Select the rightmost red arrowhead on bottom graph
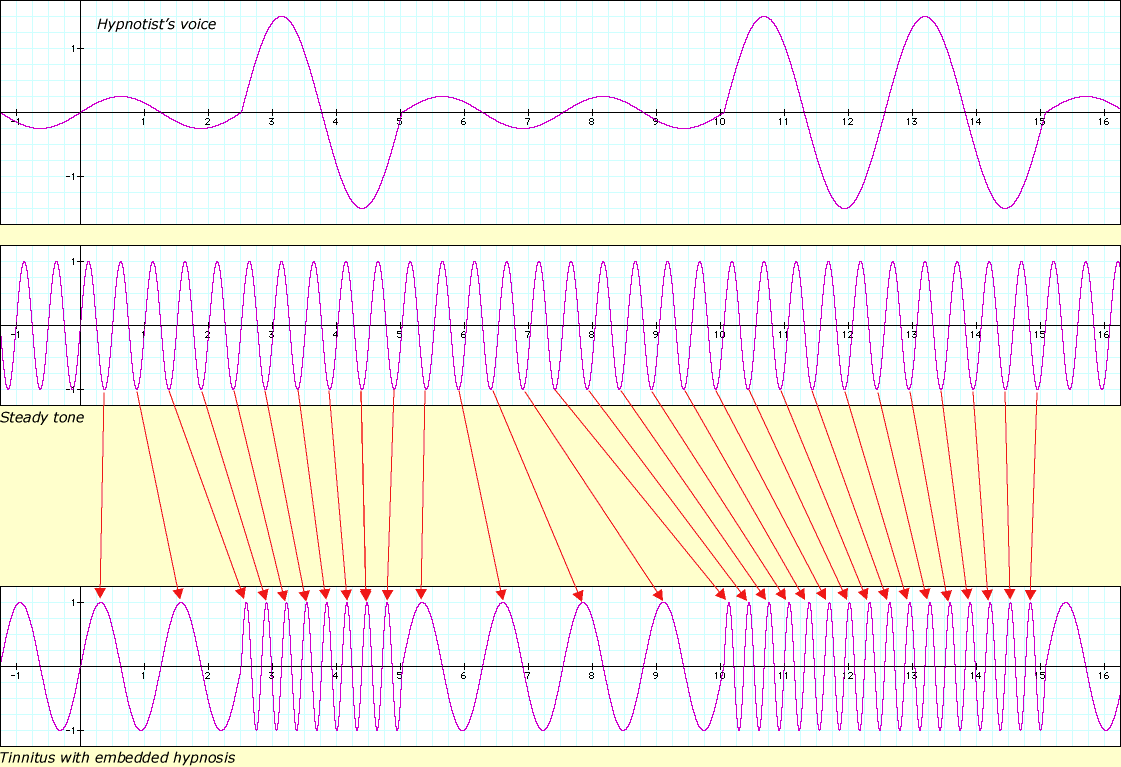The height and width of the screenshot is (767, 1121). tap(1030, 593)
